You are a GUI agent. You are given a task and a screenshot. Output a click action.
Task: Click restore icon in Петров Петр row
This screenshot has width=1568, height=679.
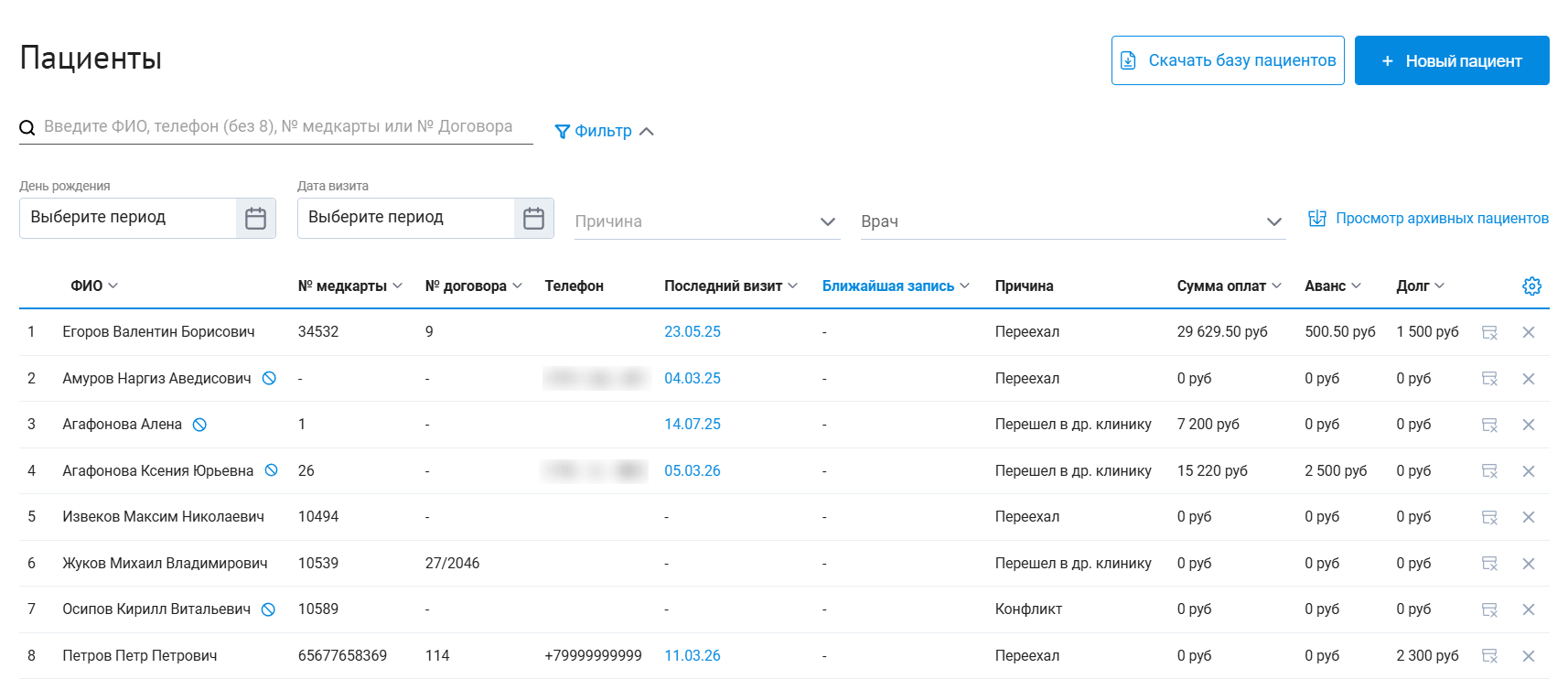pyautogui.click(x=1489, y=656)
